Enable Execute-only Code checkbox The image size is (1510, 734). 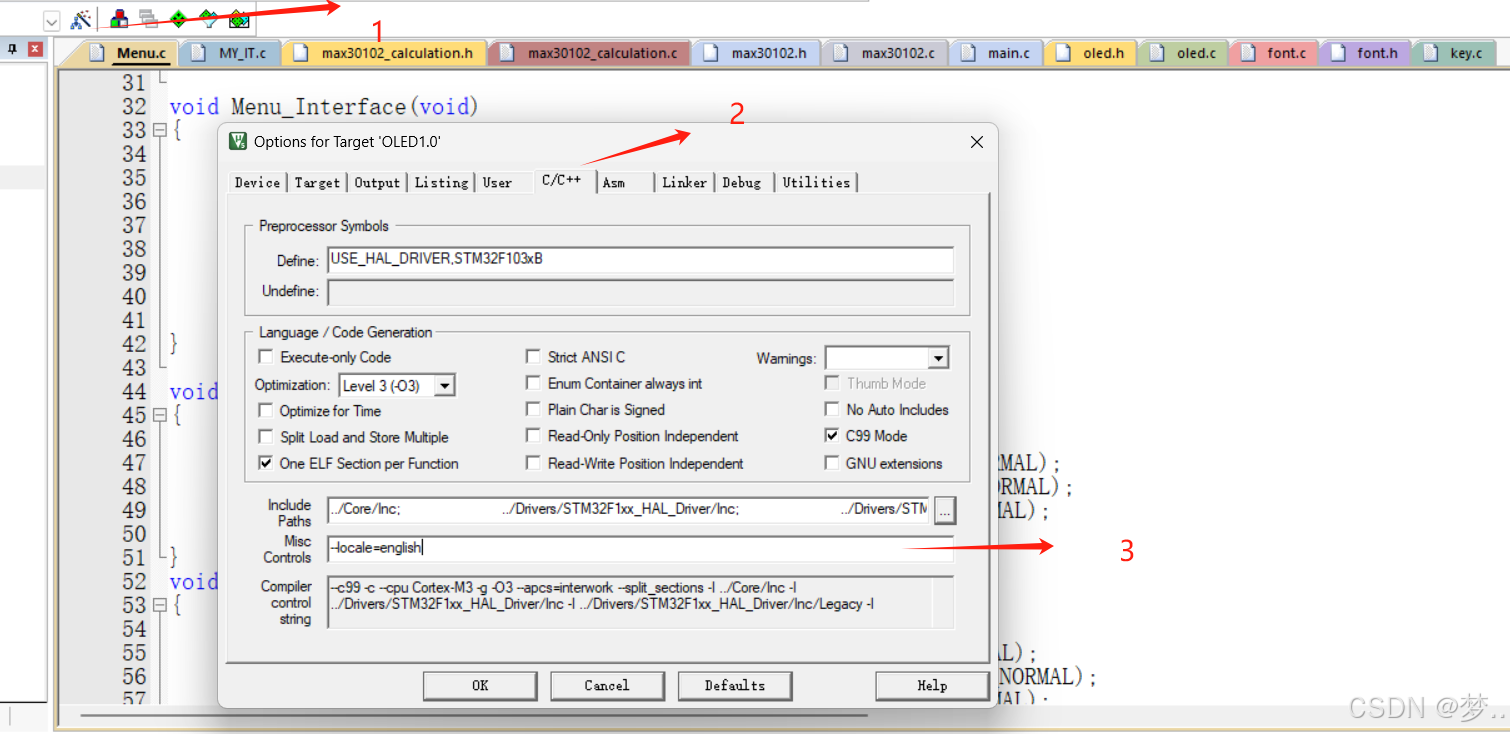(x=266, y=357)
